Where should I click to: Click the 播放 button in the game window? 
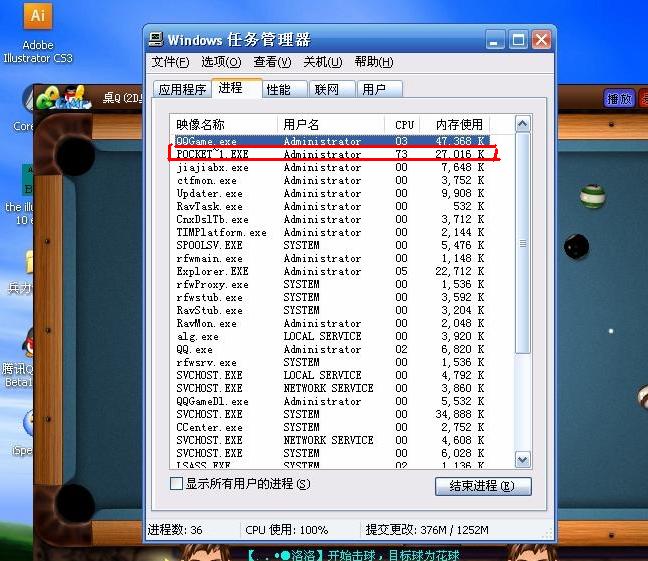coord(619,99)
